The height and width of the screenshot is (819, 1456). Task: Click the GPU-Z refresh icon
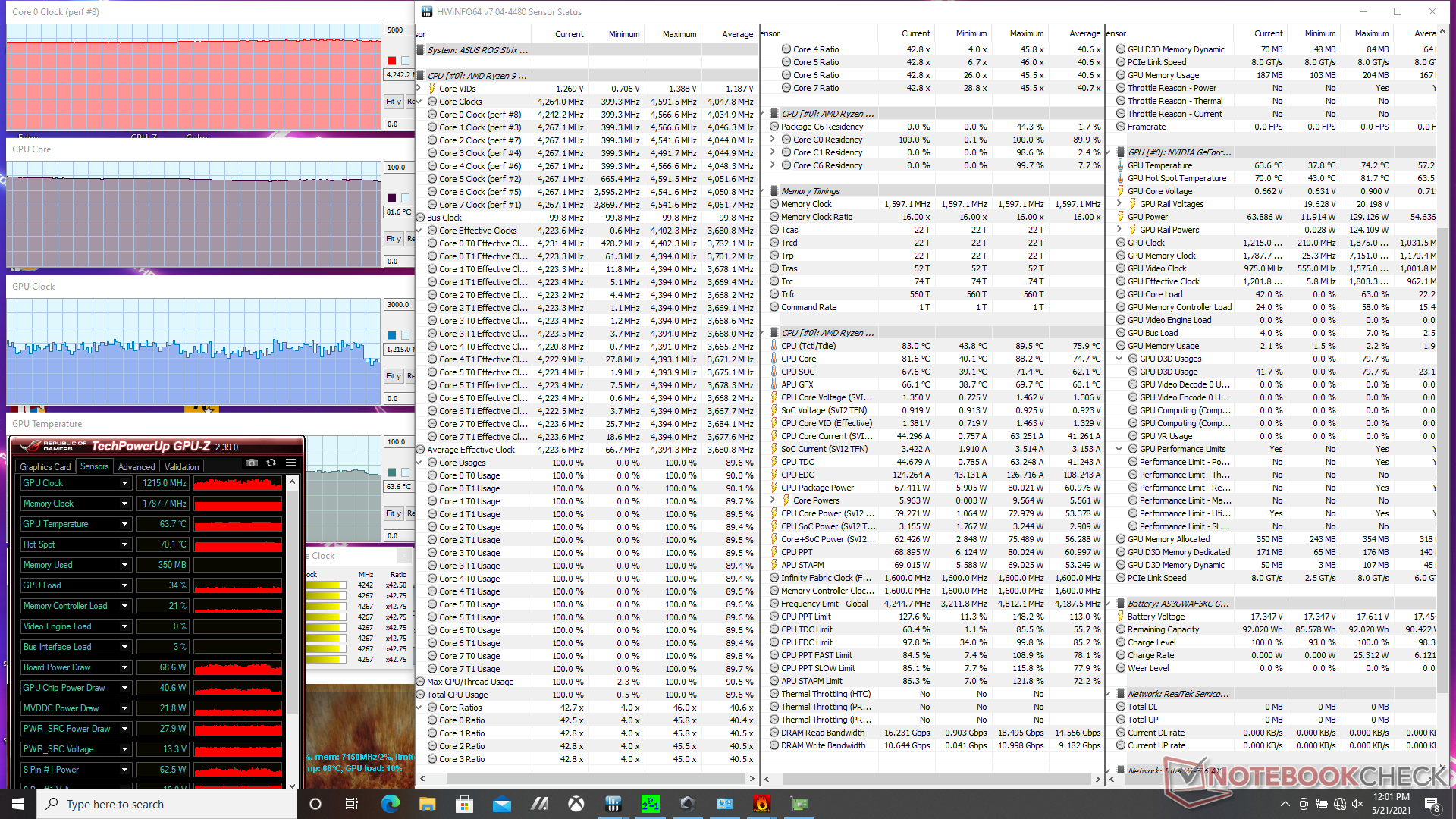click(271, 463)
